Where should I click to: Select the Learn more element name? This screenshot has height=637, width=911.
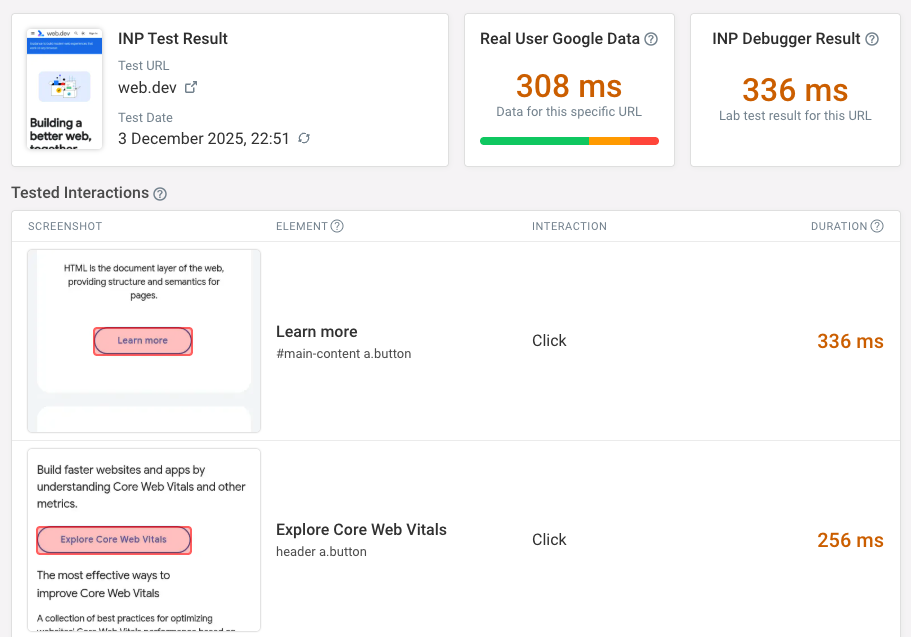(x=317, y=331)
